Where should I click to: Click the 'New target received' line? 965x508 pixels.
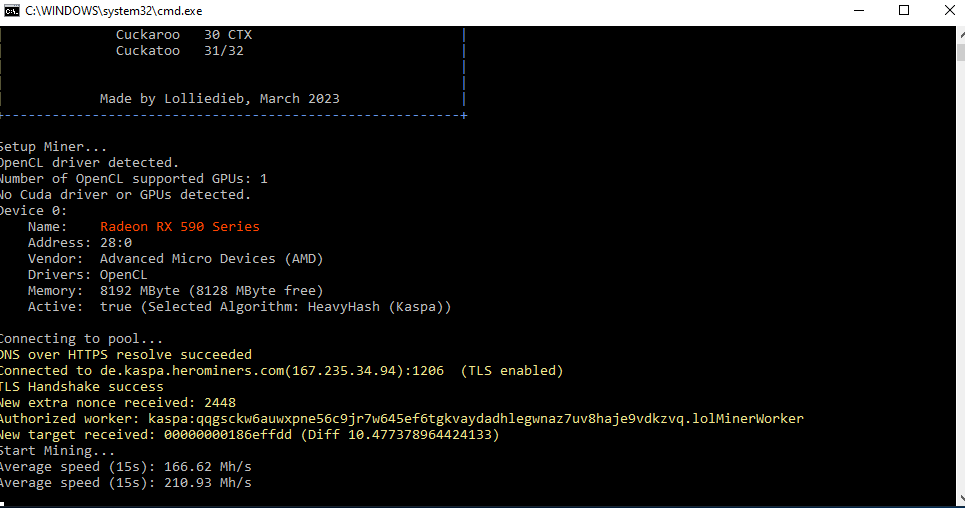tap(249, 435)
